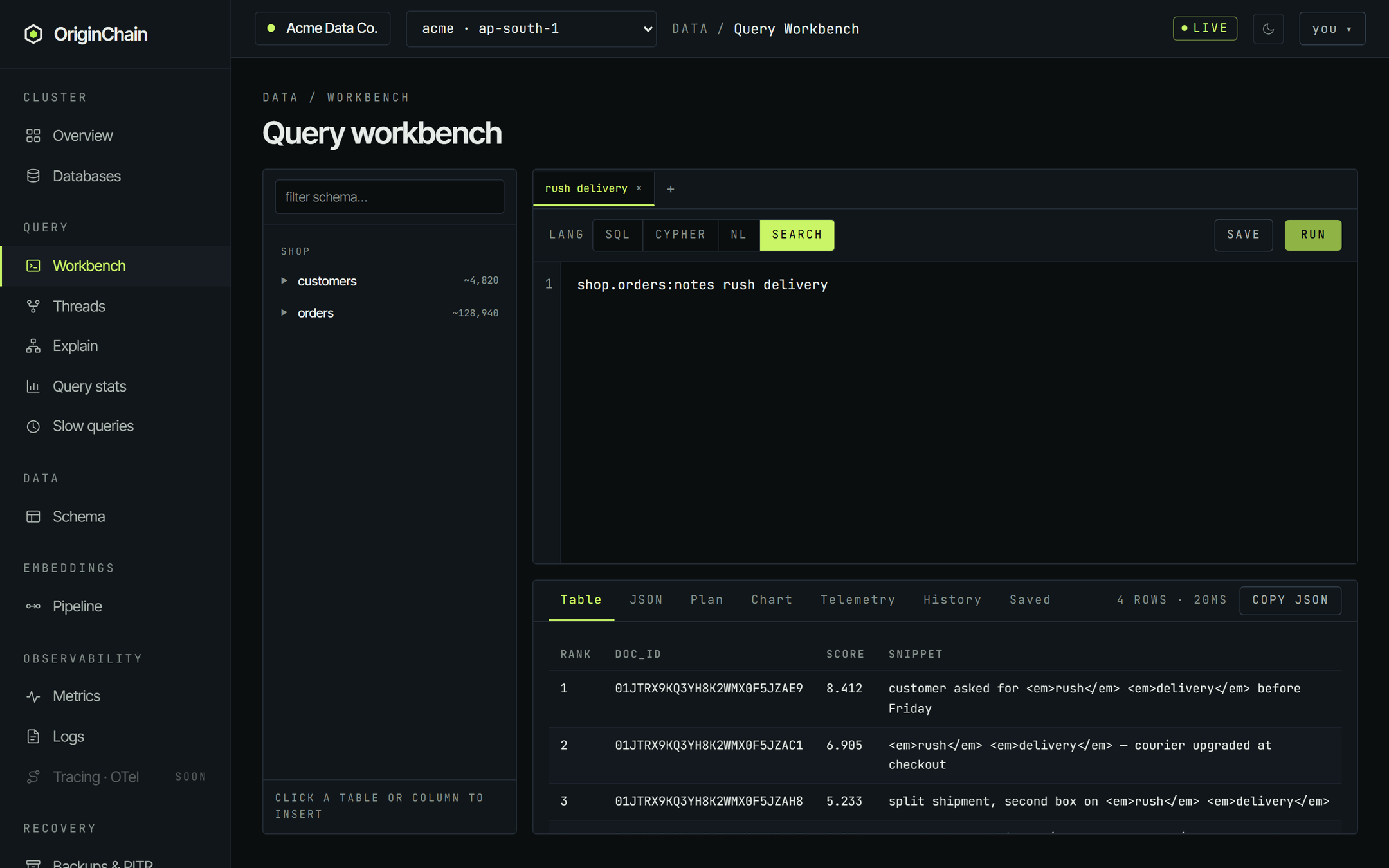Open the Overview sidebar link
This screenshot has width=1389, height=868.
click(x=115, y=136)
